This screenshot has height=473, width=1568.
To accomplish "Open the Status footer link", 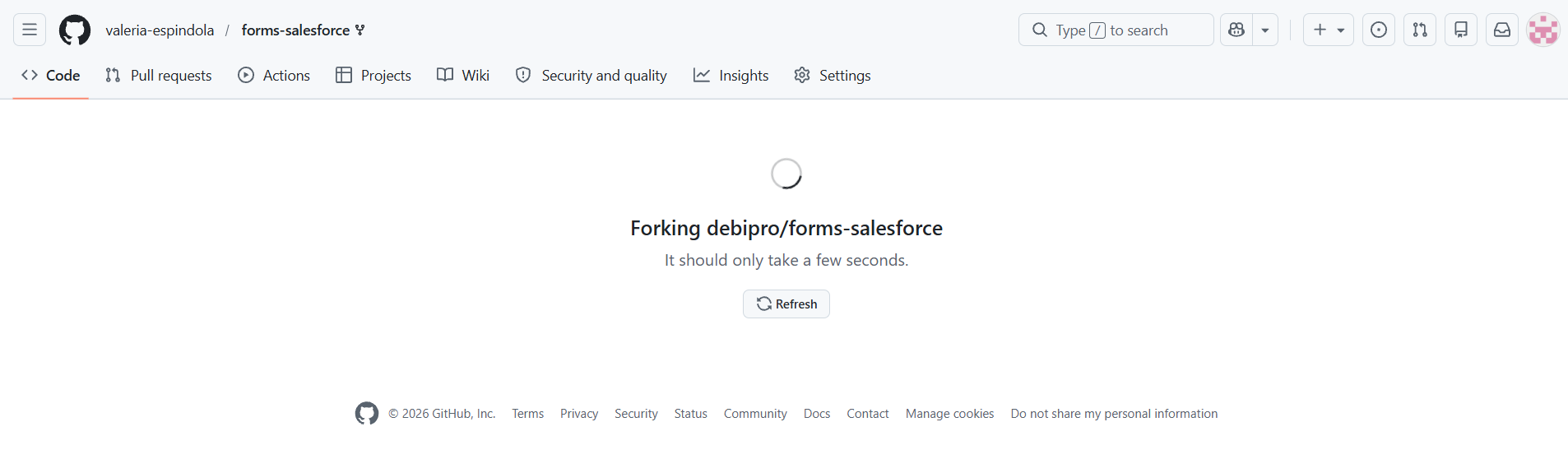I will click(x=691, y=414).
